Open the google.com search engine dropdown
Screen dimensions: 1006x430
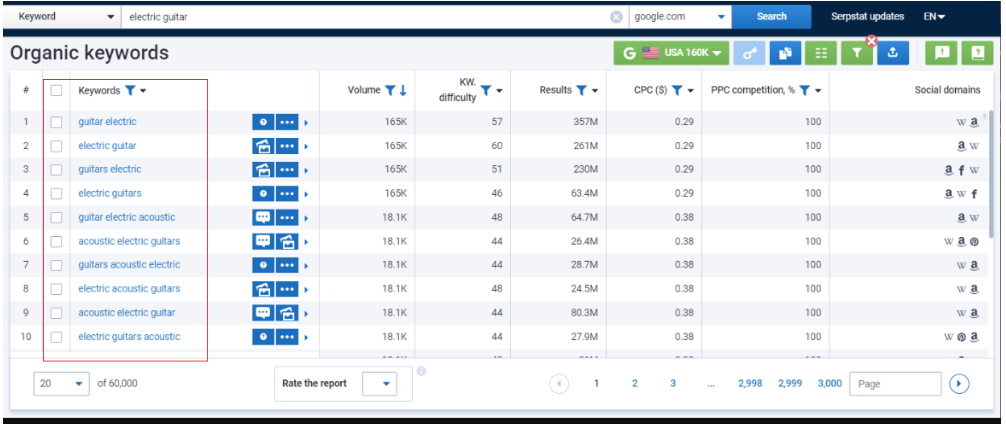click(x=680, y=17)
